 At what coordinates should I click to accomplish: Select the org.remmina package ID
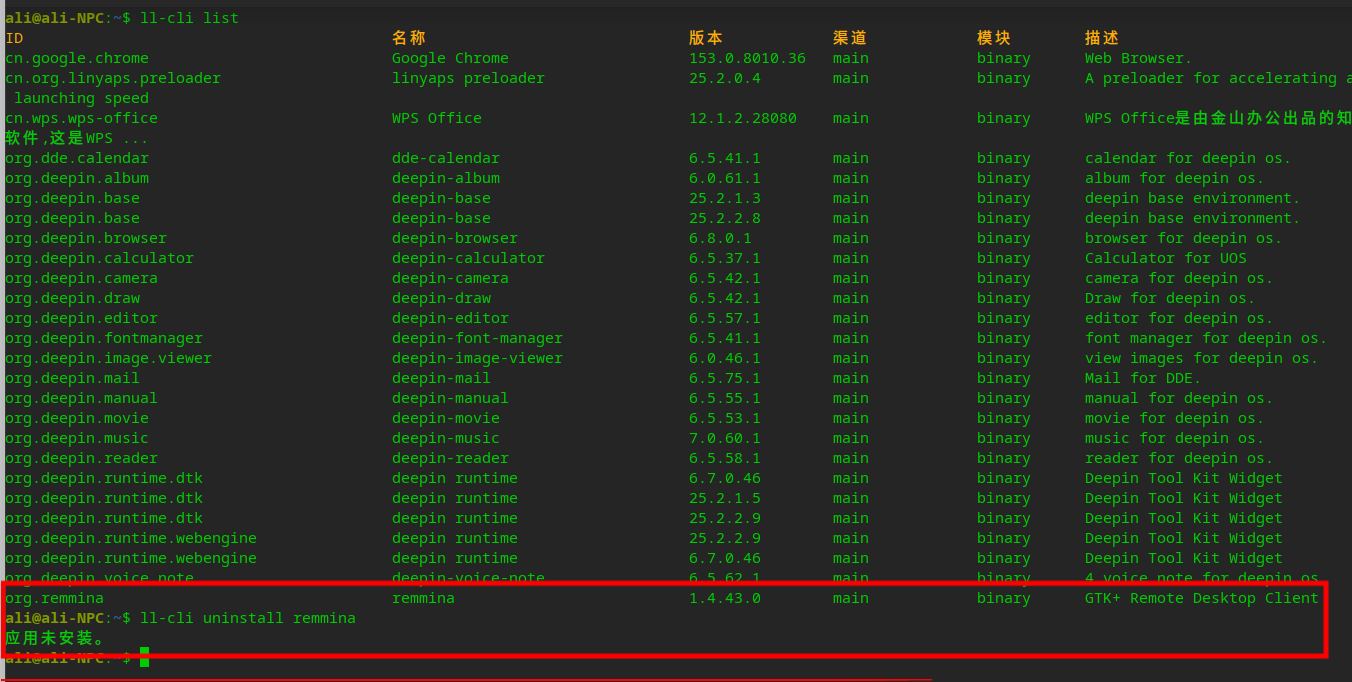(x=54, y=598)
